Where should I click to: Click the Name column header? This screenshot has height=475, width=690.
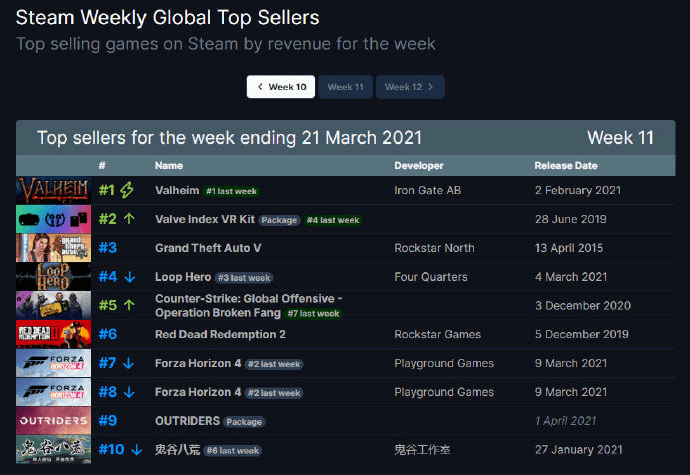coord(169,165)
